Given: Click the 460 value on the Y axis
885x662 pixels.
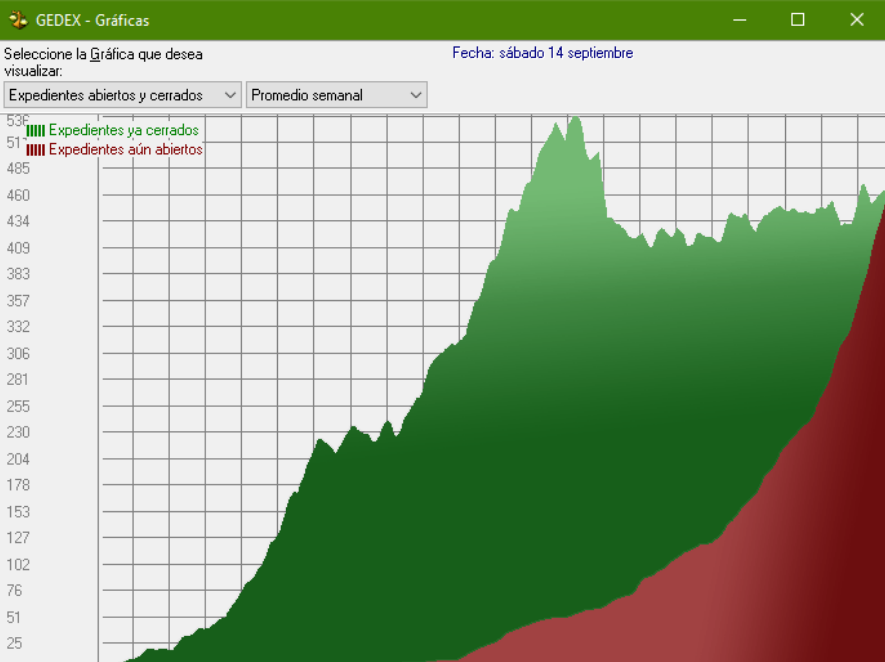Looking at the screenshot, I should point(18,195).
